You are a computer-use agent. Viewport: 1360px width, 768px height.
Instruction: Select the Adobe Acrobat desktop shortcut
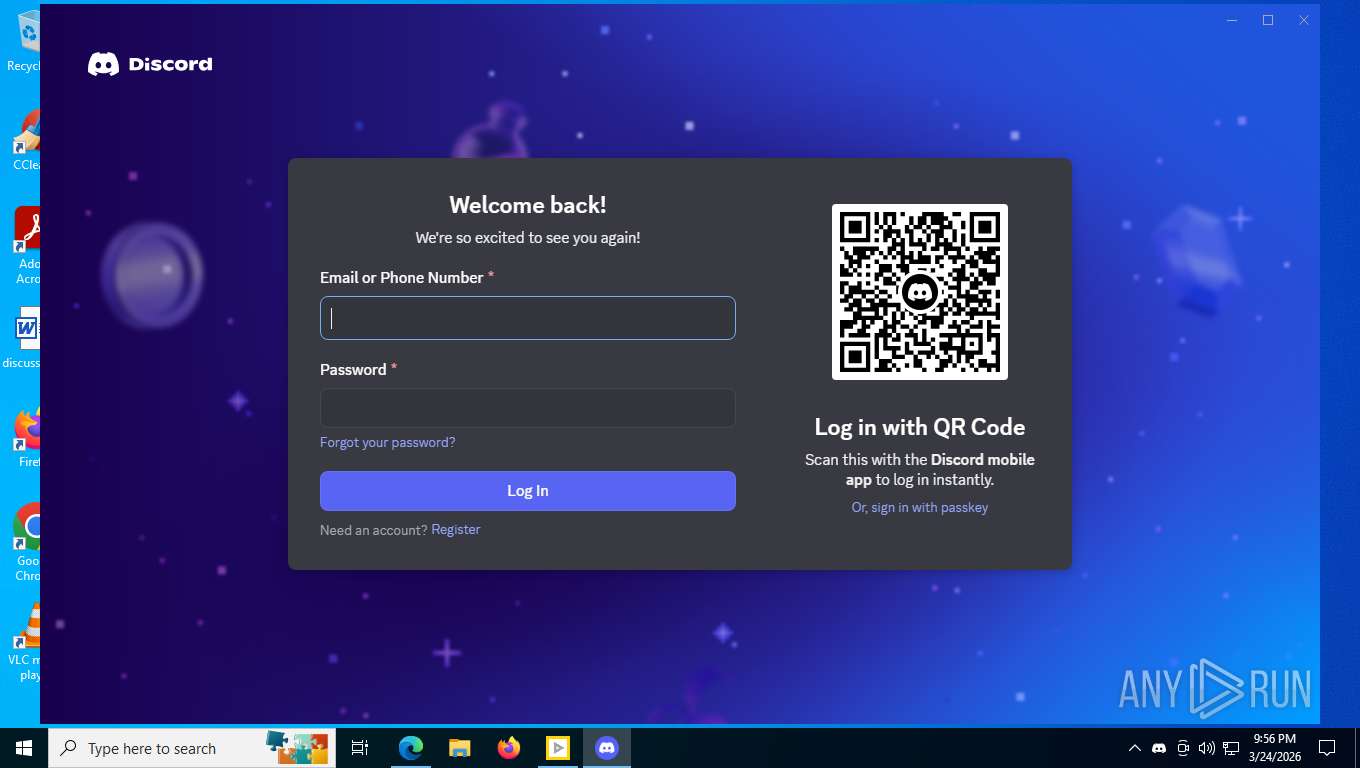28,246
